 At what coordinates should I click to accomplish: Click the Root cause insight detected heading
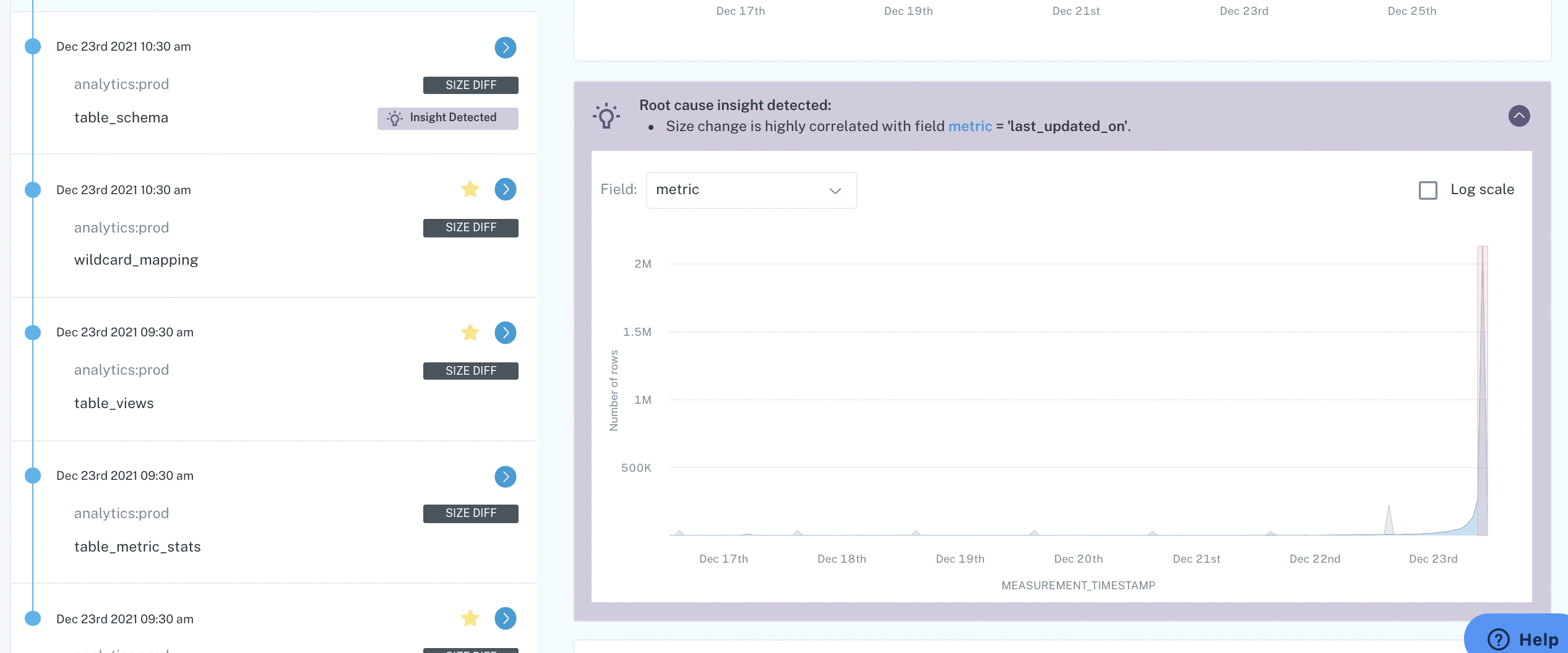click(x=735, y=105)
